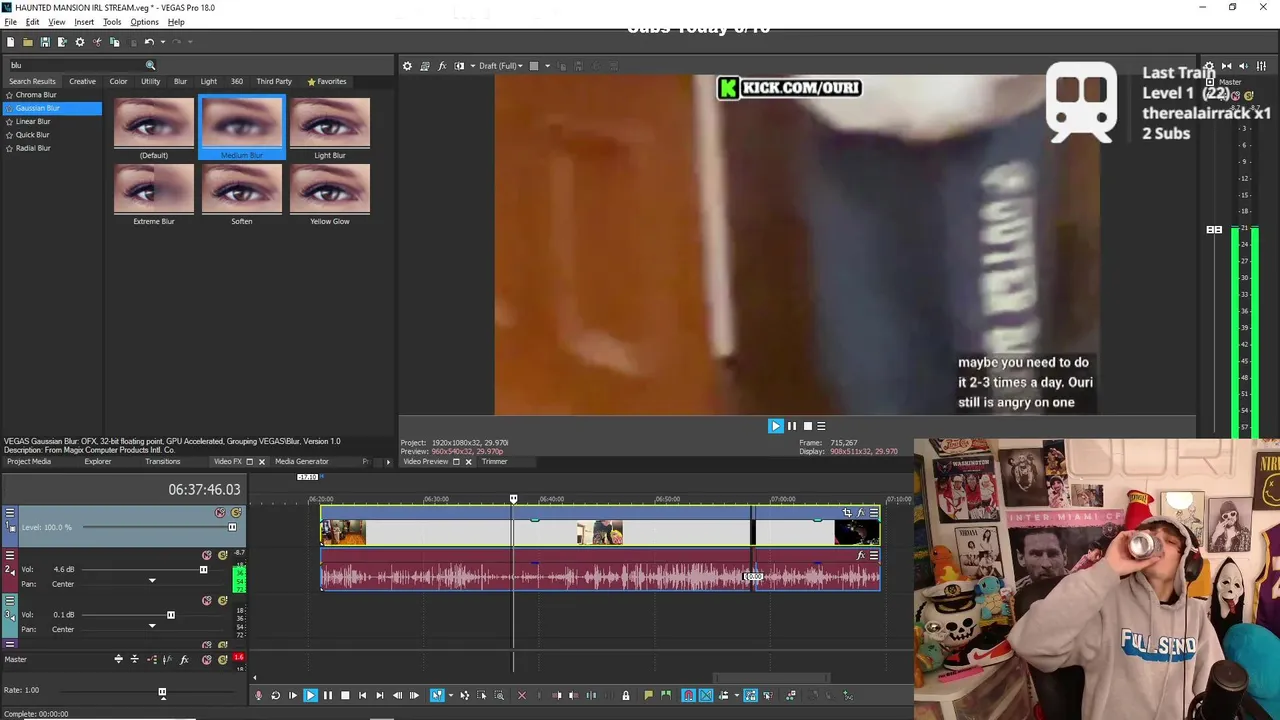The height and width of the screenshot is (720, 1280).
Task: Mute audio track 2
Action: pyautogui.click(x=207, y=555)
